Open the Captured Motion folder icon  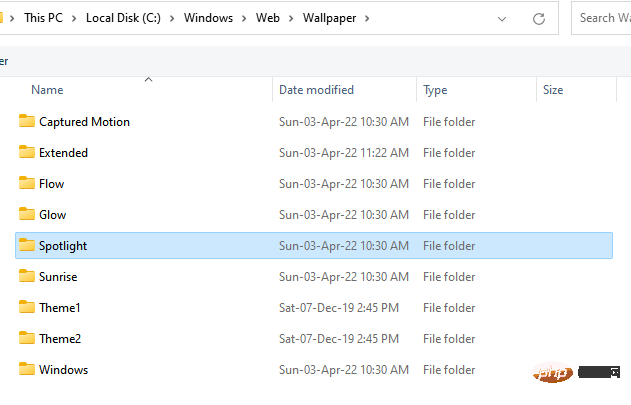tap(27, 121)
